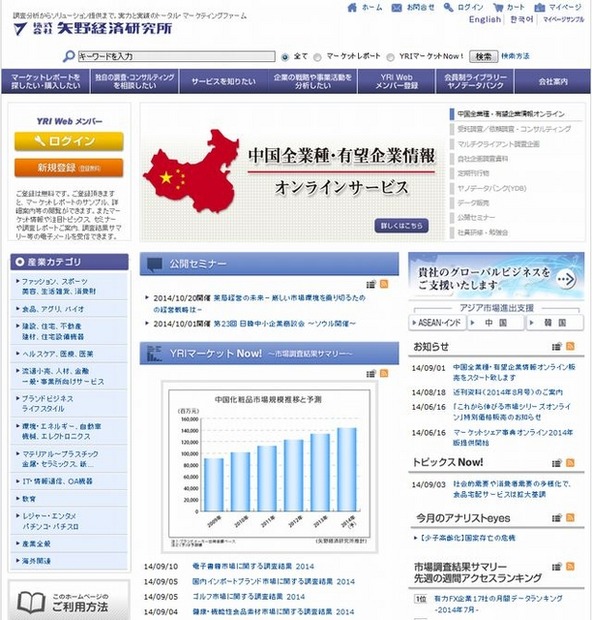Open 独自の調査・コンサルティング menu
Image resolution: width=592 pixels, height=620 pixels.
[134, 81]
